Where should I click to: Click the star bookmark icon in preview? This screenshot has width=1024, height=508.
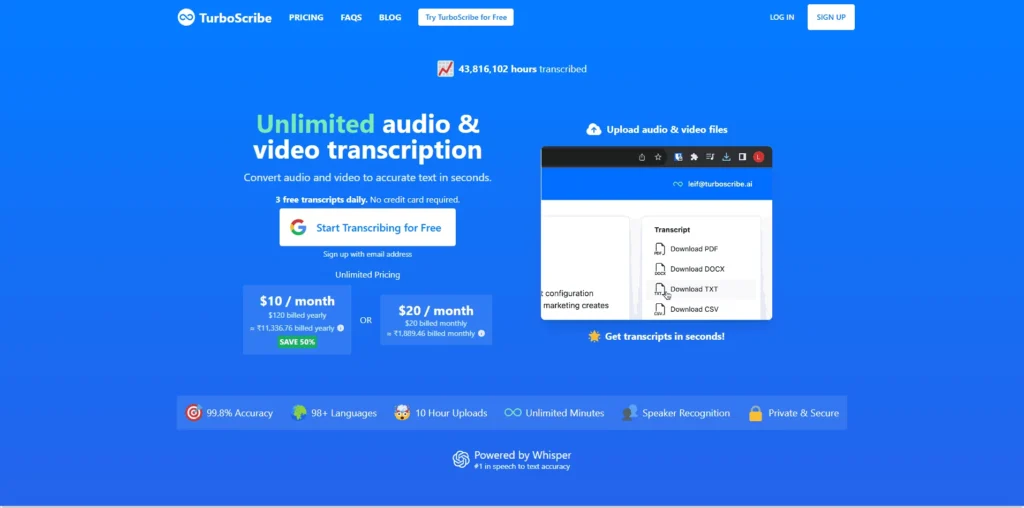(x=658, y=157)
